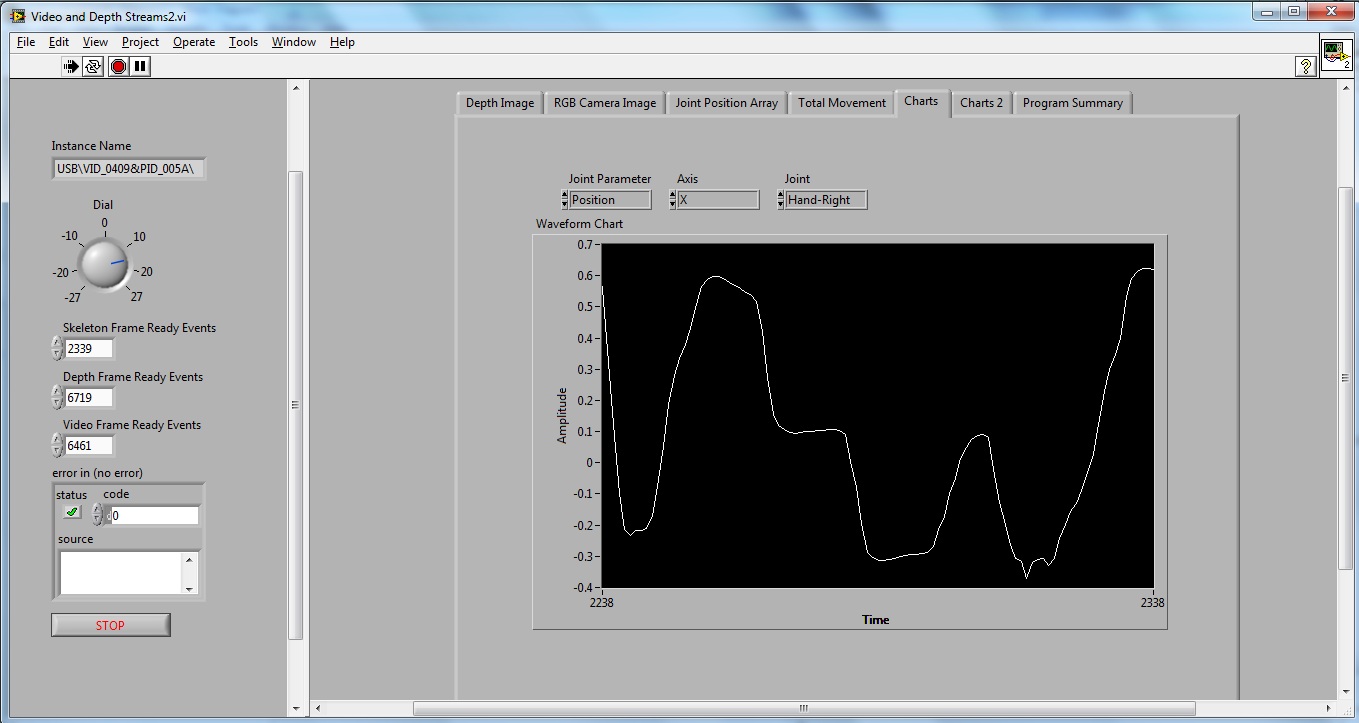Click the Waveform Chart plot area
This screenshot has width=1359, height=723.
(x=878, y=415)
